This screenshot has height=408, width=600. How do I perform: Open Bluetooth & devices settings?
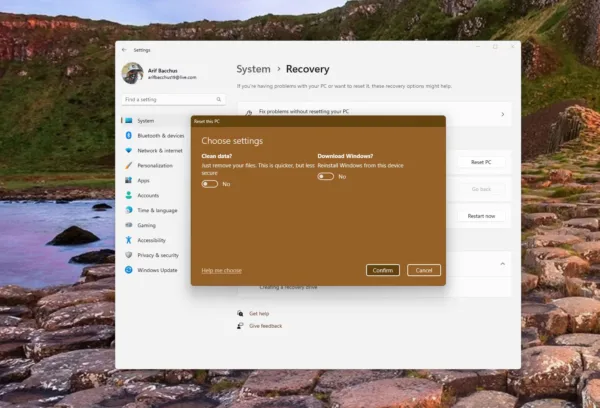click(x=161, y=135)
